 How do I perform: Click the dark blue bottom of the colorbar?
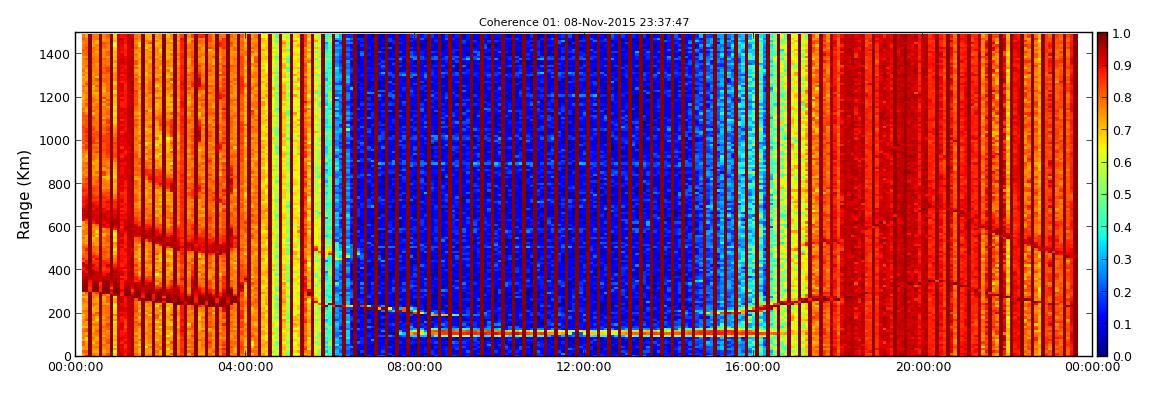coord(1102,347)
